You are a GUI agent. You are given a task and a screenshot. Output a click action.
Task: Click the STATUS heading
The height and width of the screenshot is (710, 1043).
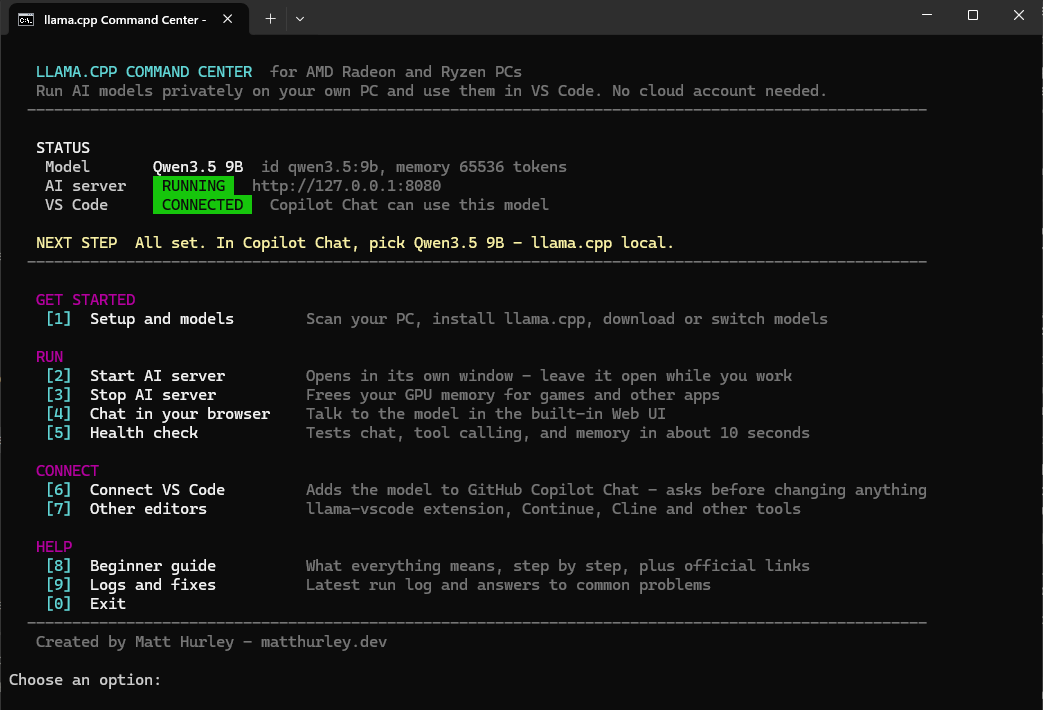[63, 148]
